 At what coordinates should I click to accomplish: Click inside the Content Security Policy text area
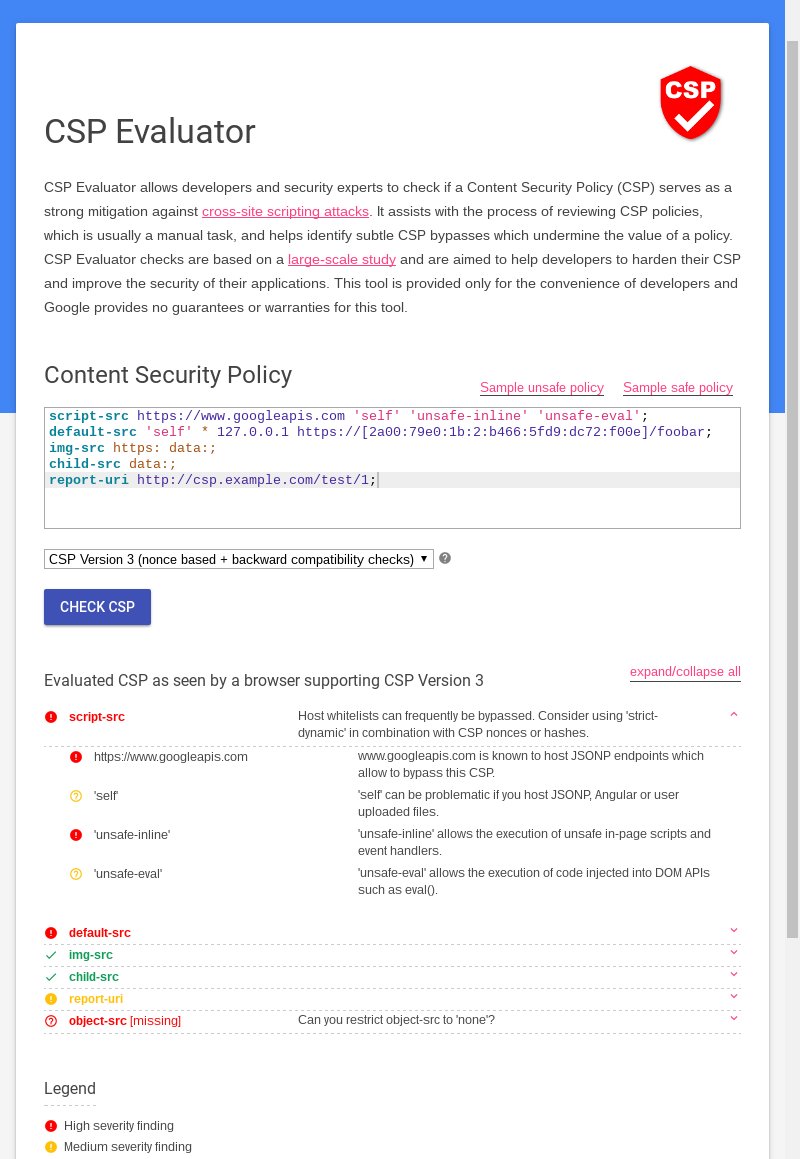click(x=393, y=468)
